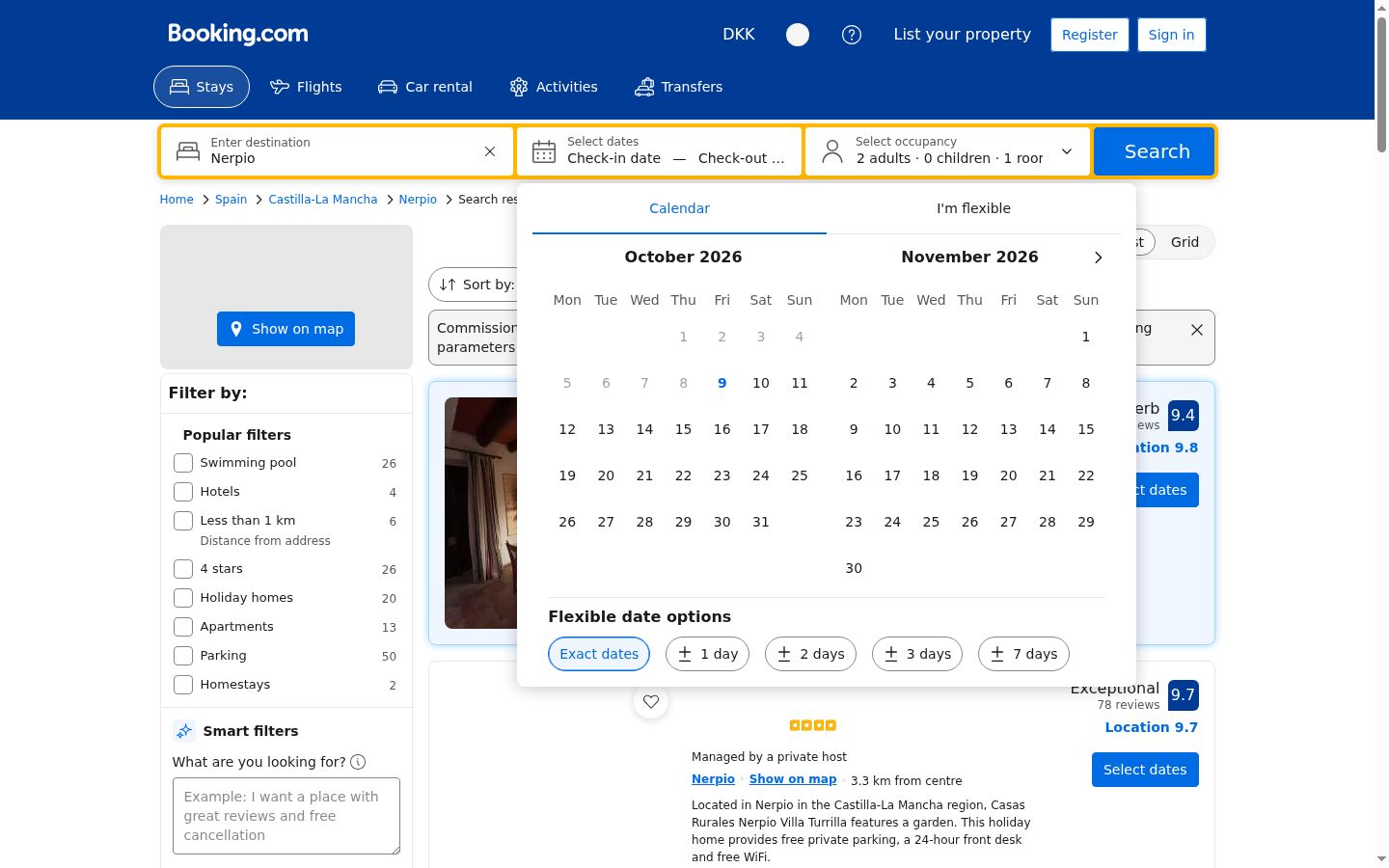Choose language via the round flag icon
The height and width of the screenshot is (868, 1389).
click(x=798, y=35)
